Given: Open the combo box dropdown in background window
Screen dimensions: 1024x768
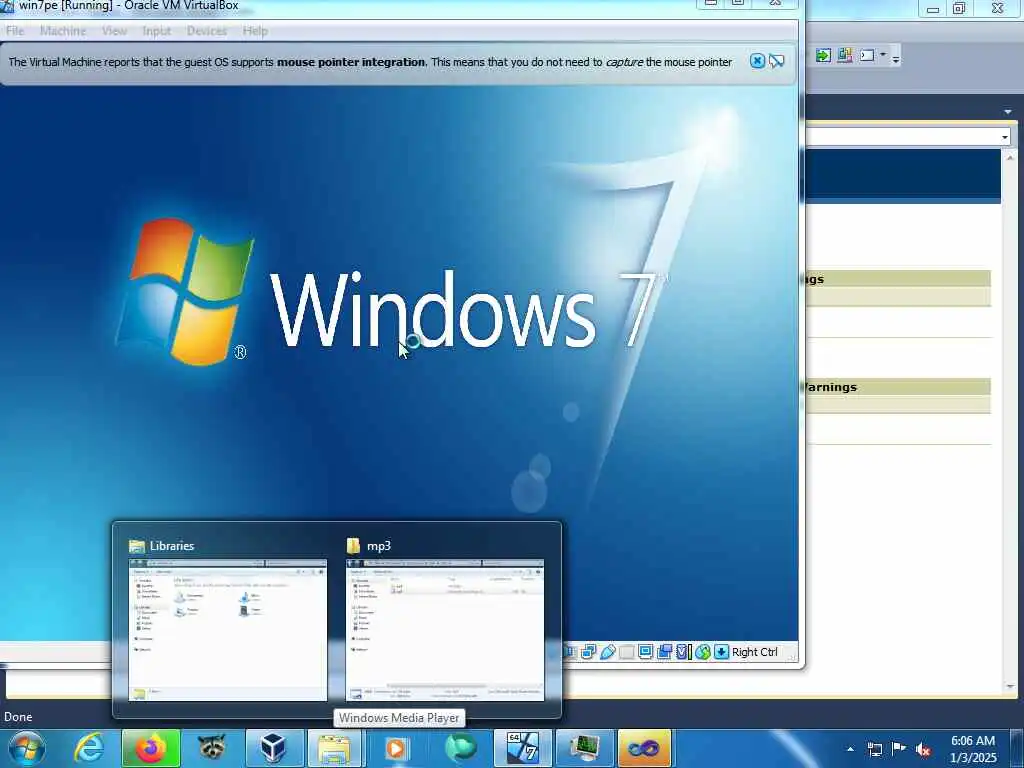Looking at the screenshot, I should [x=1005, y=136].
